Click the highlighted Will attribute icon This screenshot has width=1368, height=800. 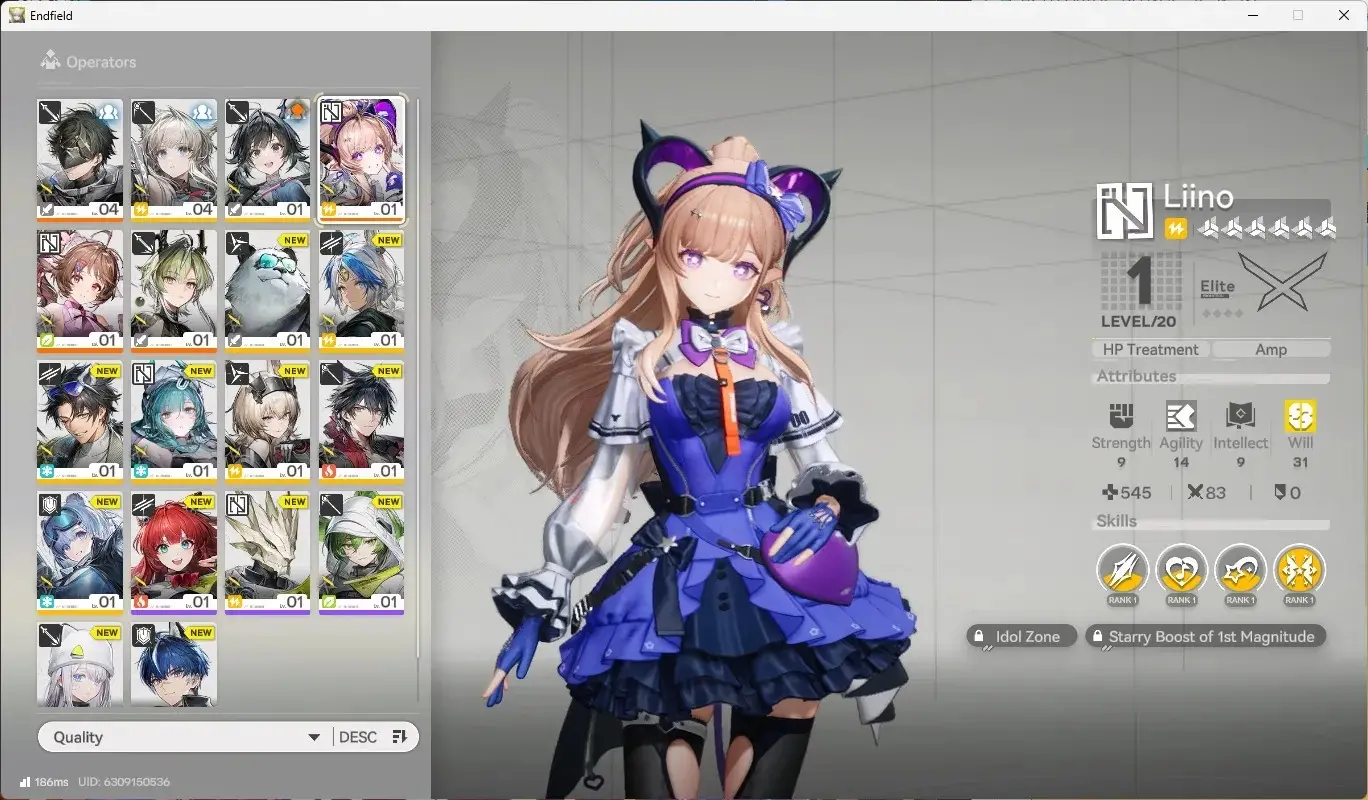pos(1300,416)
